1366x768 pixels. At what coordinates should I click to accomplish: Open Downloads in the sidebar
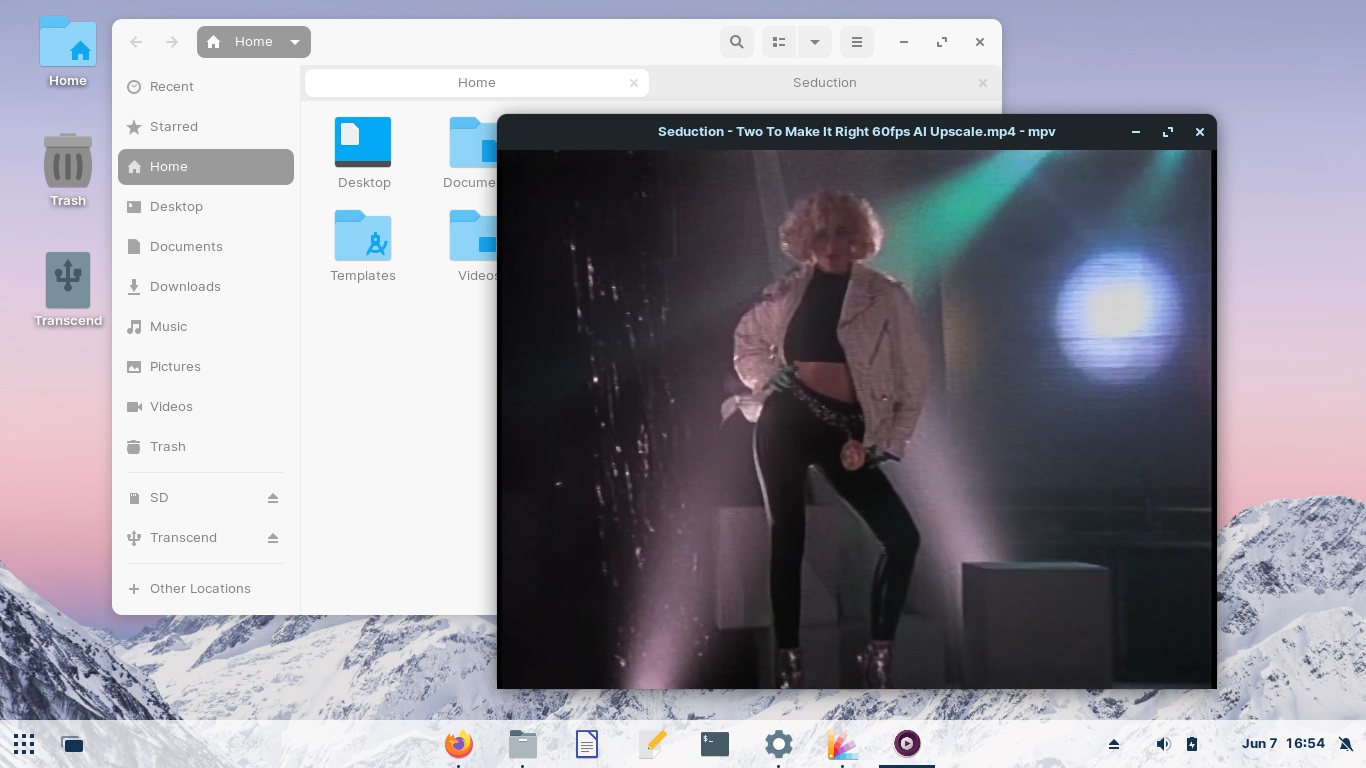(206, 287)
